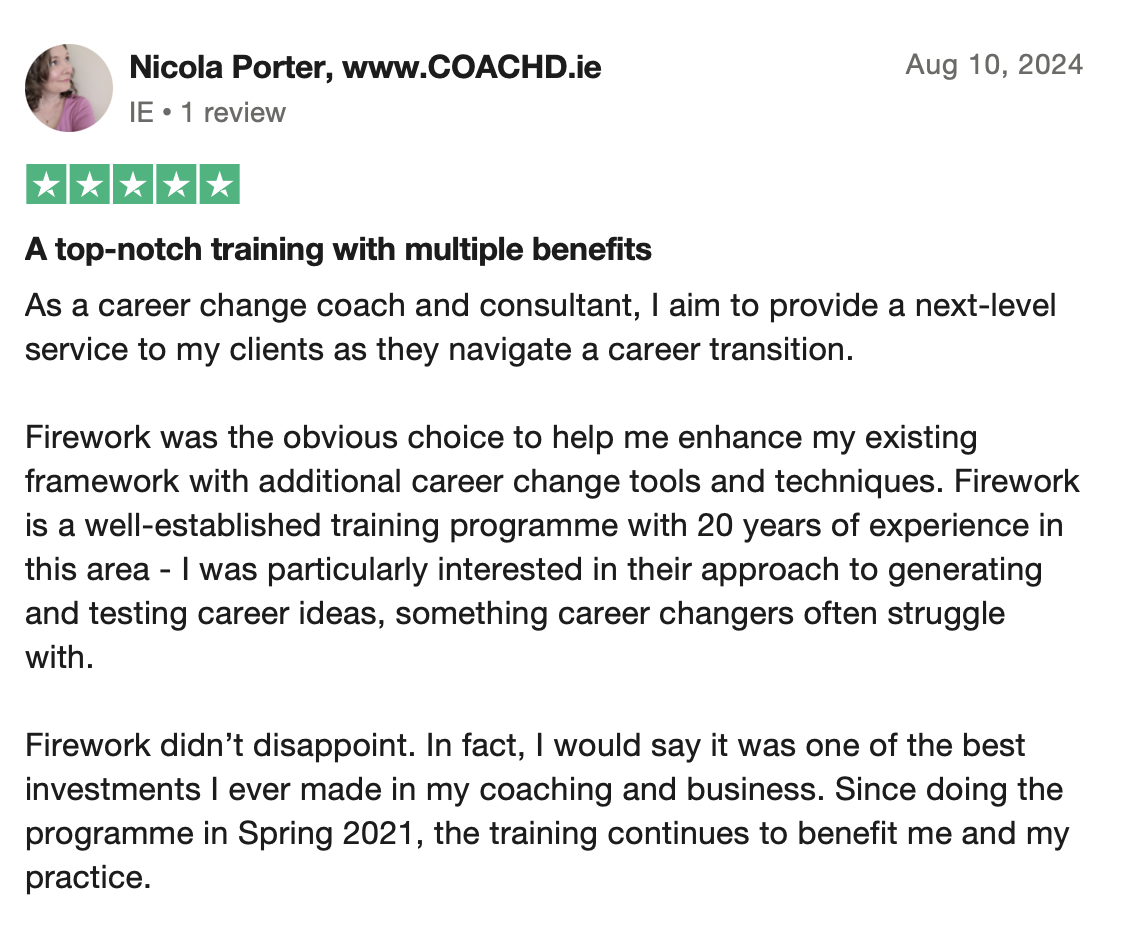This screenshot has height=932, width=1124.
Task: Click the IE country code label
Action: pos(141,112)
